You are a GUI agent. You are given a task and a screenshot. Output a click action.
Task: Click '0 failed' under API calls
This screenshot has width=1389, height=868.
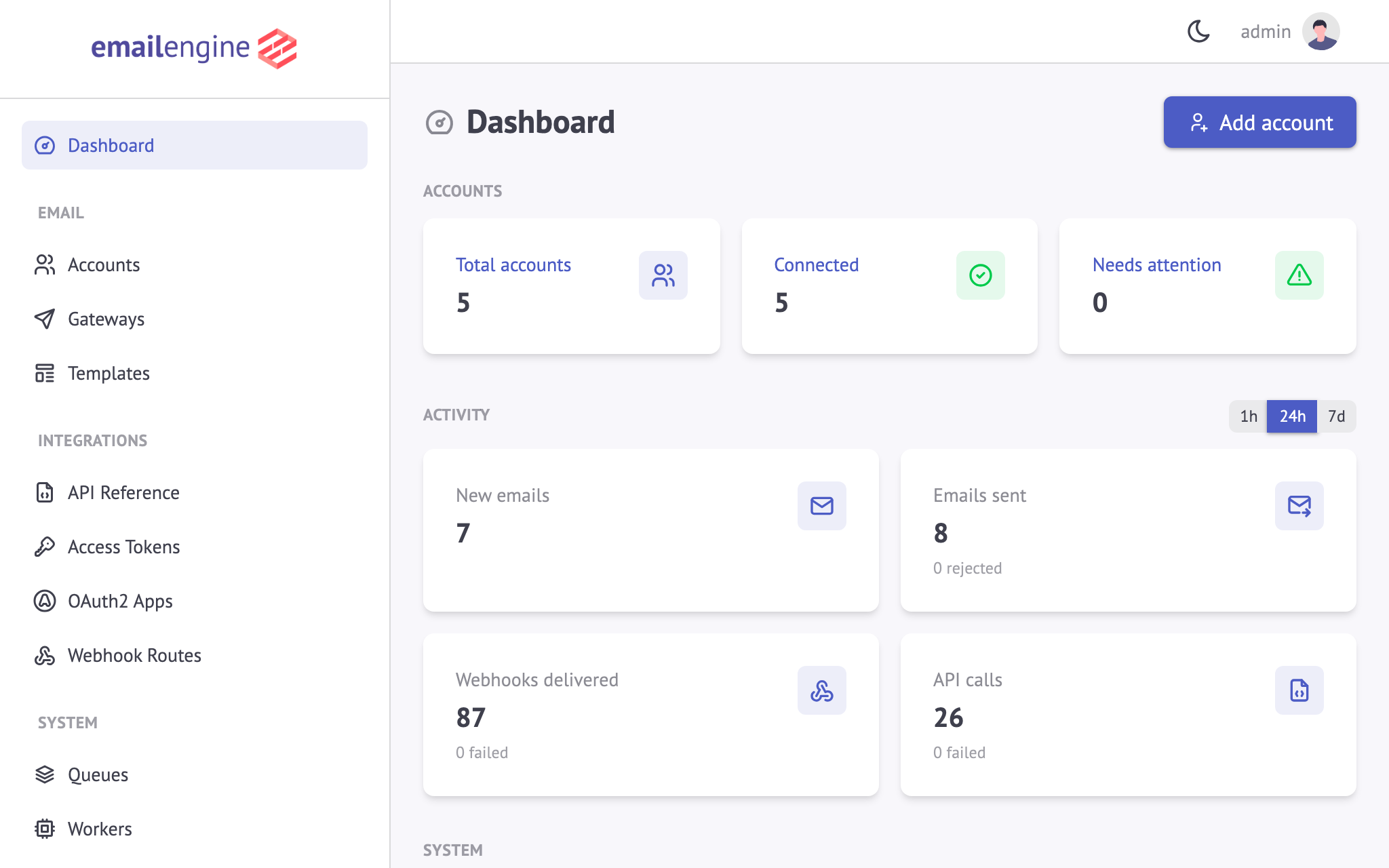click(959, 753)
